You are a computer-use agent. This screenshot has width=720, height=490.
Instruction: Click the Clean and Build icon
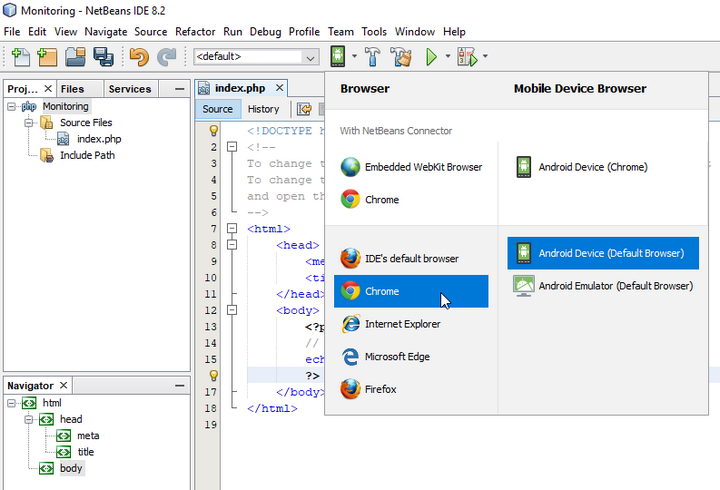401,57
